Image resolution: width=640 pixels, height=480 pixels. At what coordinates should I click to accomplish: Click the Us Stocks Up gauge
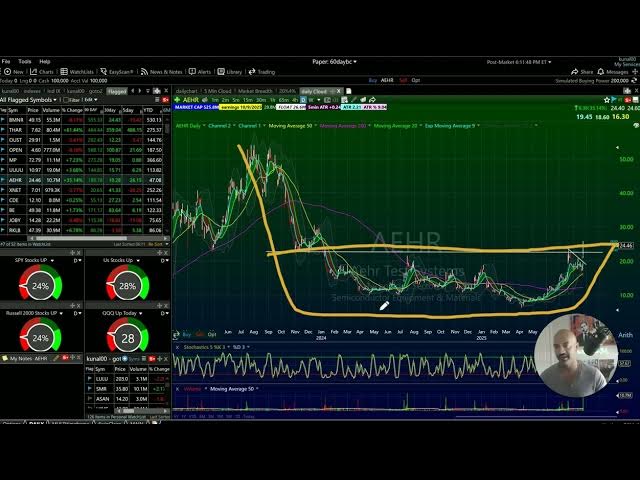tap(127, 283)
